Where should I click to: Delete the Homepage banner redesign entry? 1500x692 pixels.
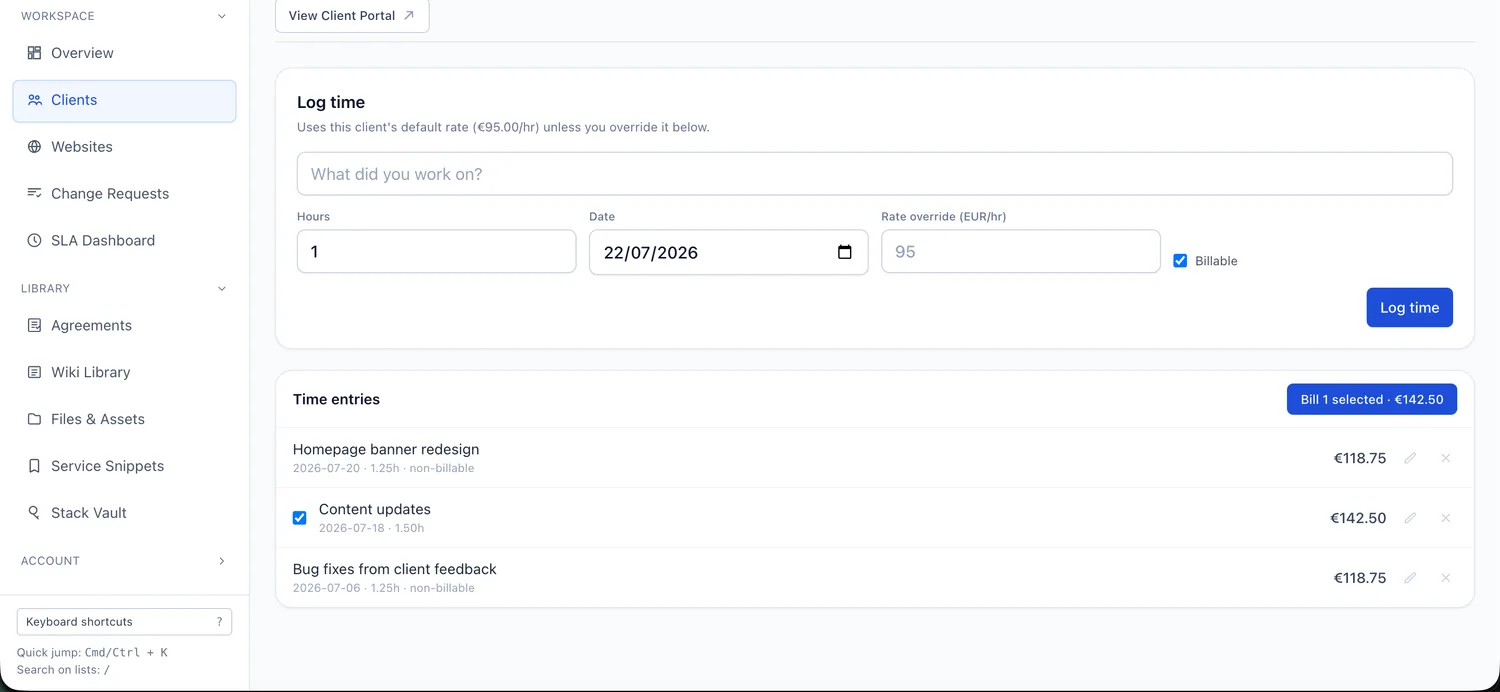coord(1445,458)
